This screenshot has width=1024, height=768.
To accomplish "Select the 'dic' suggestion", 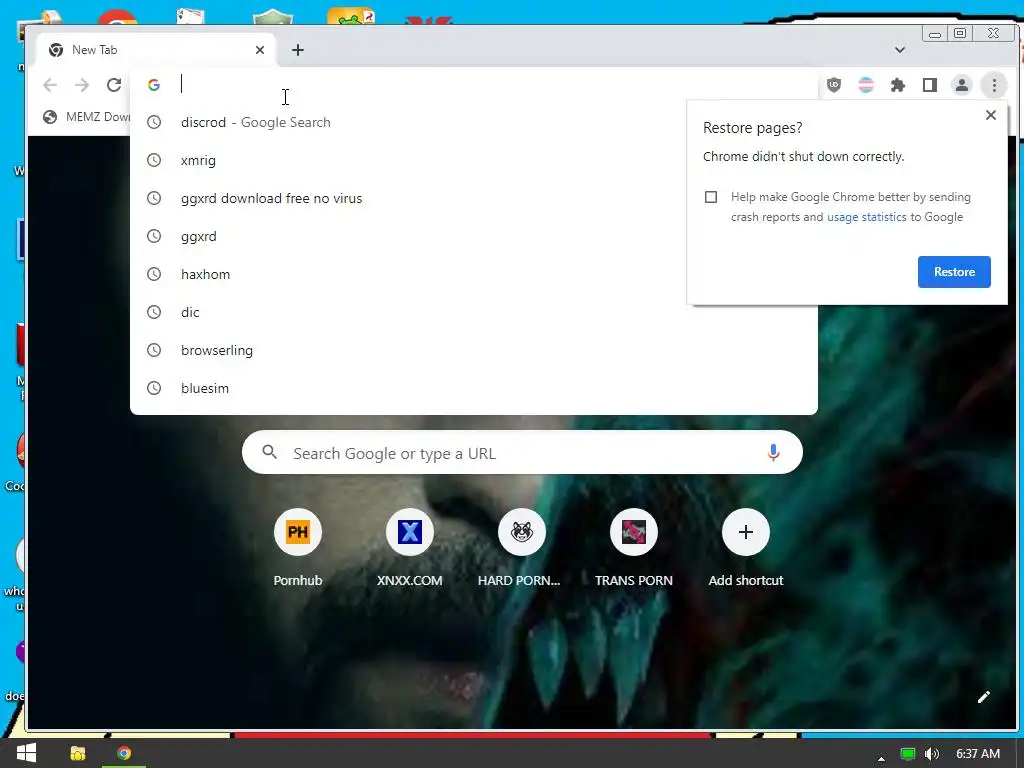I will [x=473, y=312].
